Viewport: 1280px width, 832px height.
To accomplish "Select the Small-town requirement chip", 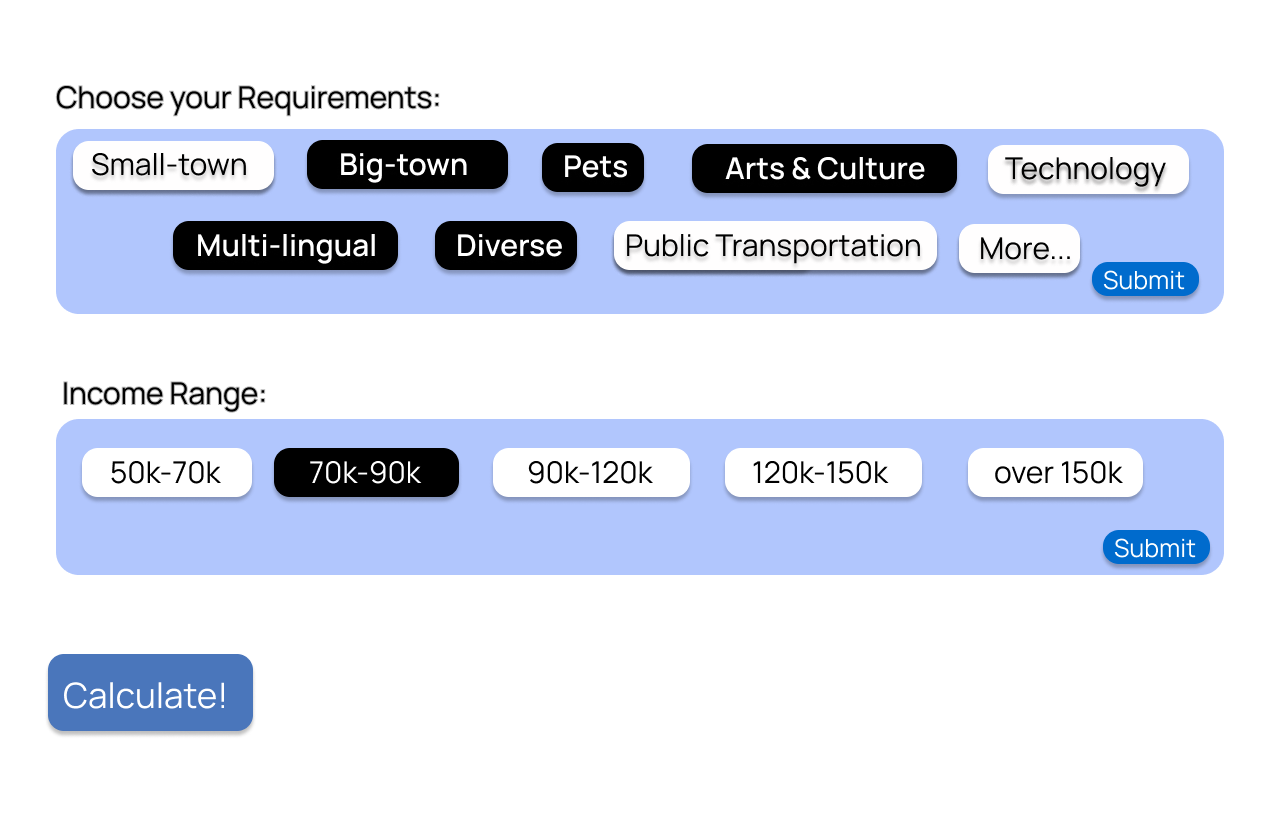I will point(173,165).
